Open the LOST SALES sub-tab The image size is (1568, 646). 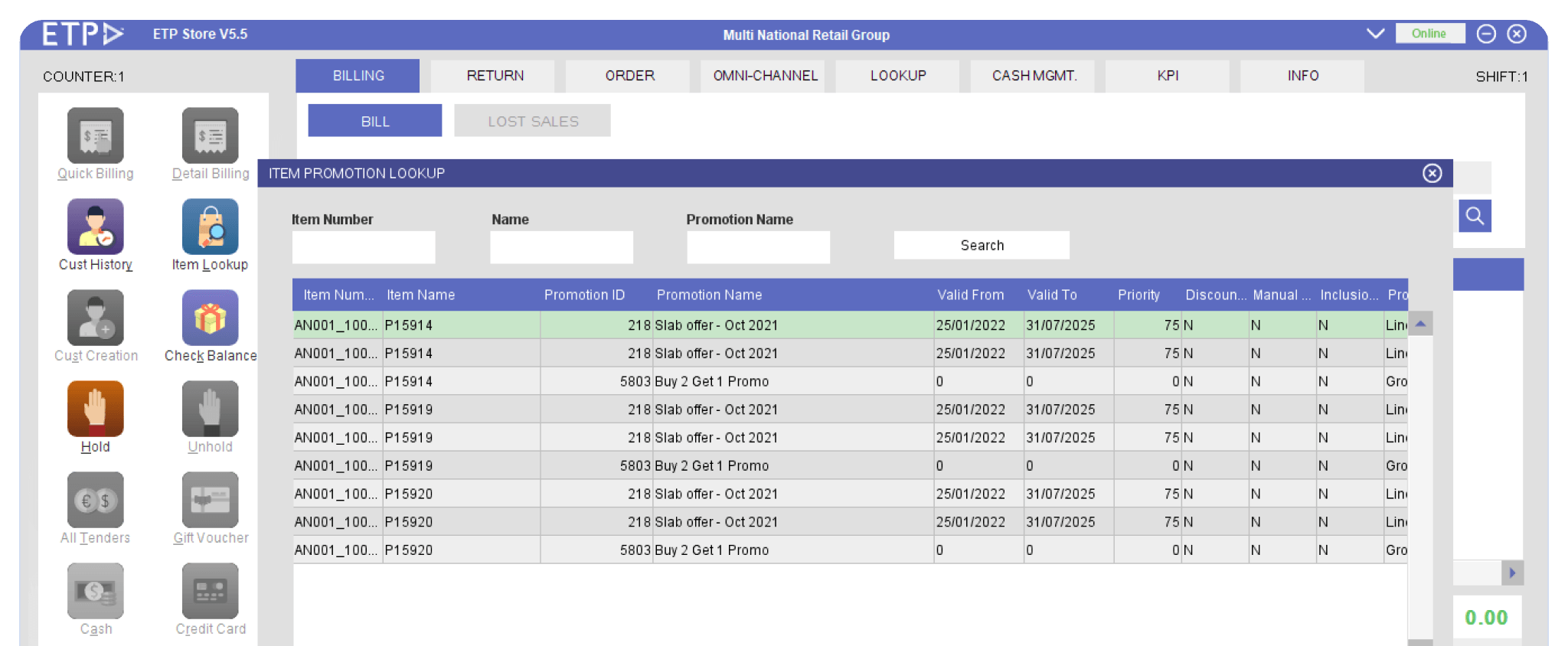click(x=533, y=121)
